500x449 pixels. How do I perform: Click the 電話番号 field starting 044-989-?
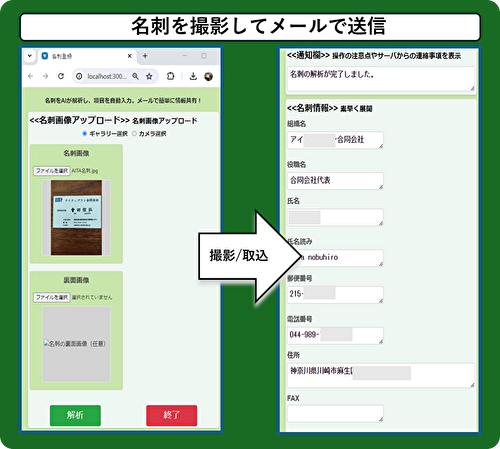[335, 335]
